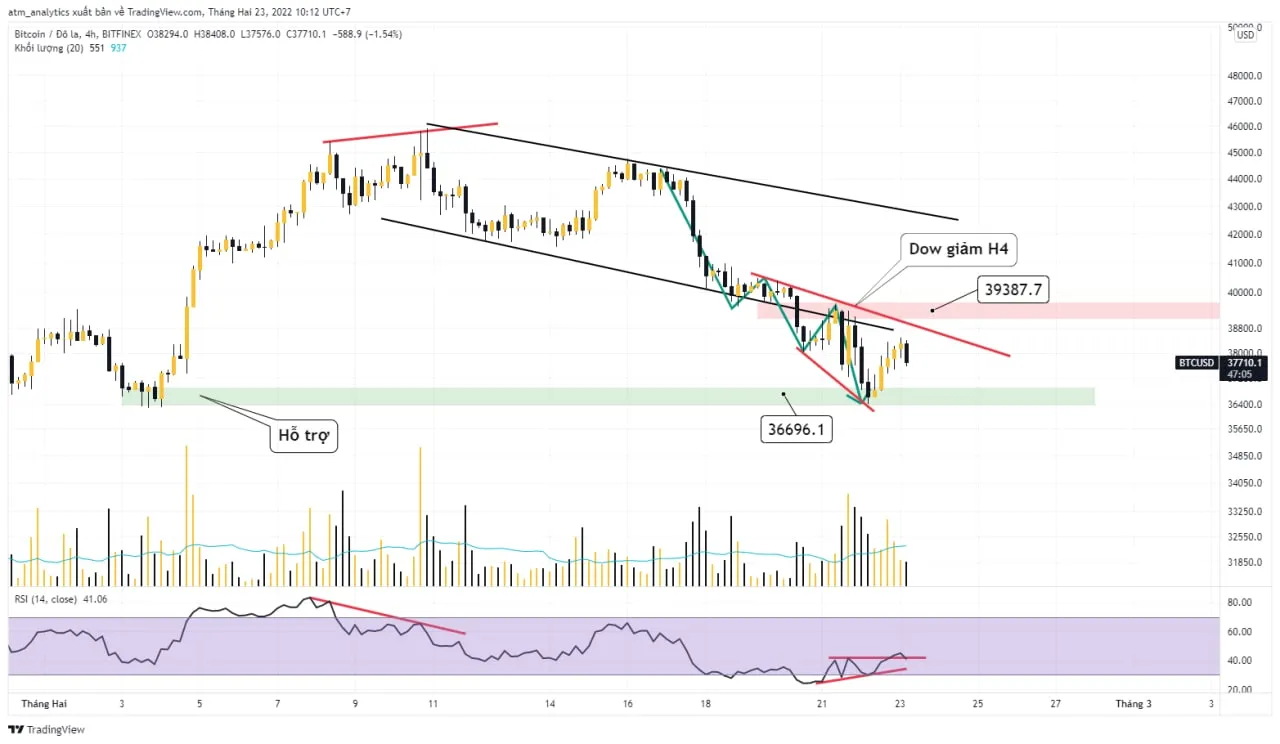
Task: Click the close value C37710.1
Action: coord(309,33)
